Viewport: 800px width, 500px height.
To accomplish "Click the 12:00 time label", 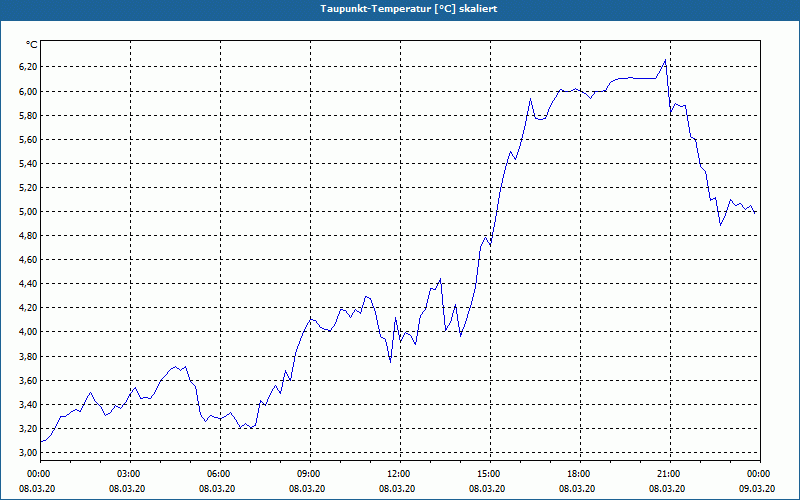I will tap(401, 474).
